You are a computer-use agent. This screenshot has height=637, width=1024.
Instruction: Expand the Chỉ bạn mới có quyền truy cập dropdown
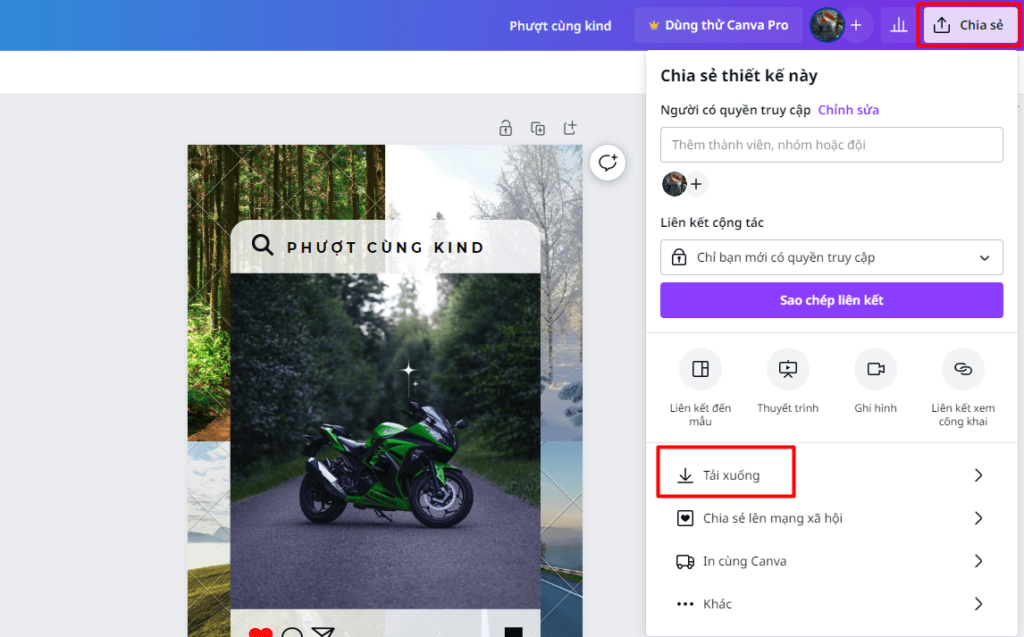831,257
